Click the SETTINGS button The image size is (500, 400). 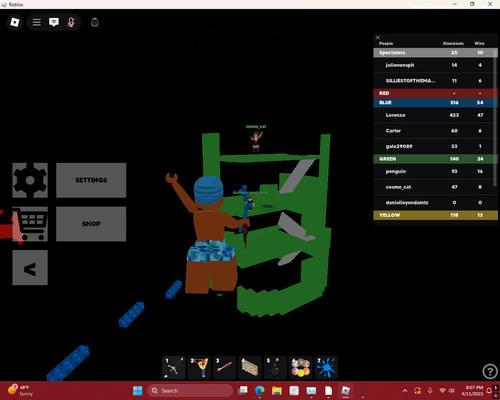coord(91,180)
